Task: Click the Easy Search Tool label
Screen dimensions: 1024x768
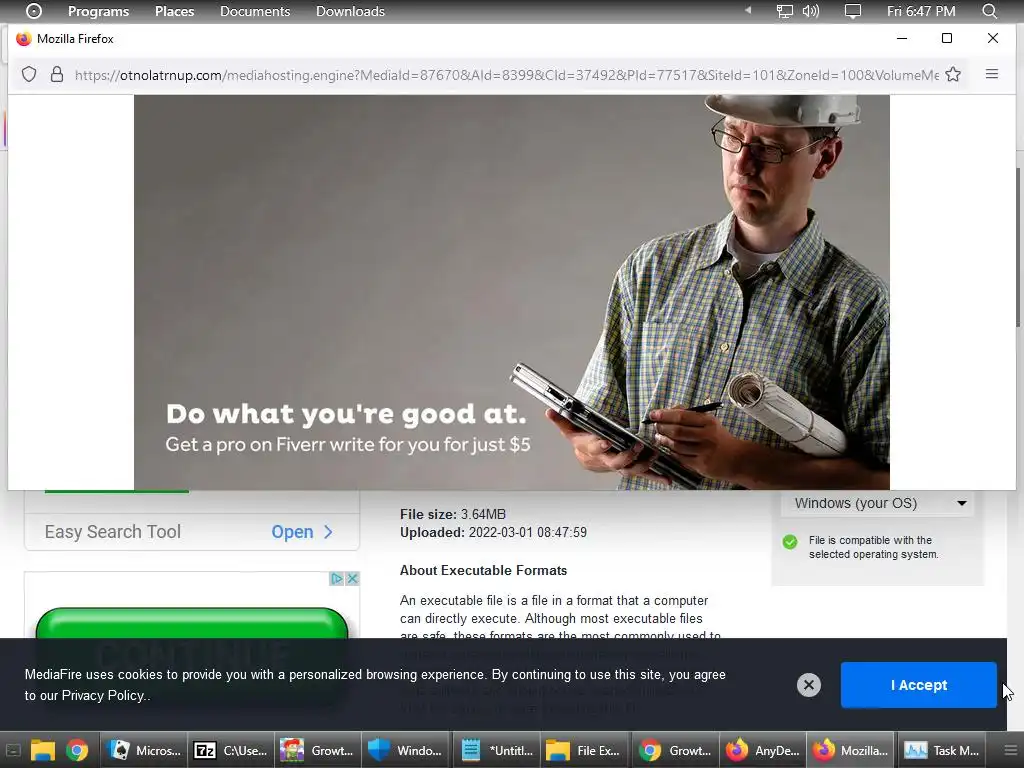Action: pos(112,532)
